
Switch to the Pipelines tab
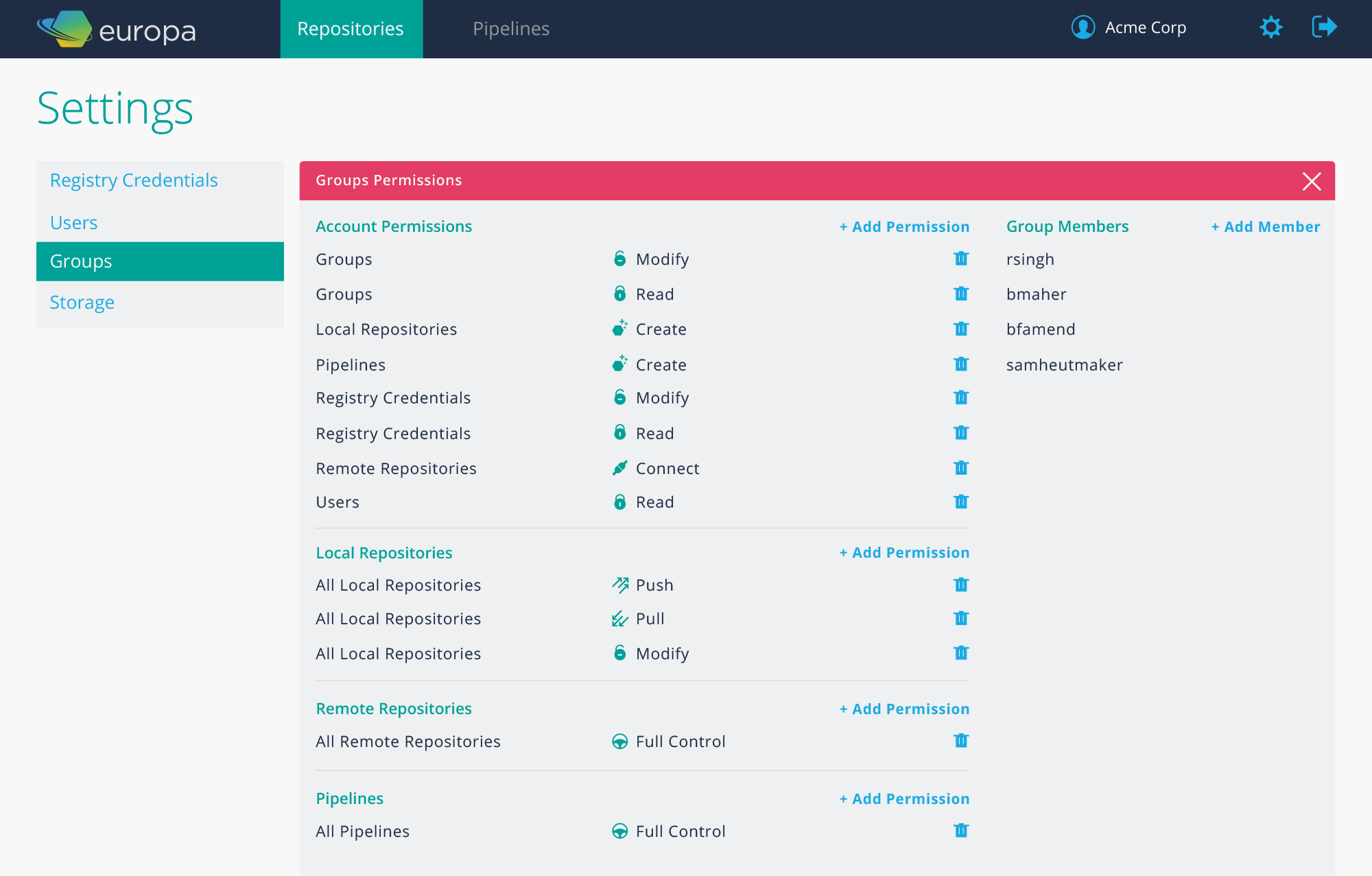point(511,29)
